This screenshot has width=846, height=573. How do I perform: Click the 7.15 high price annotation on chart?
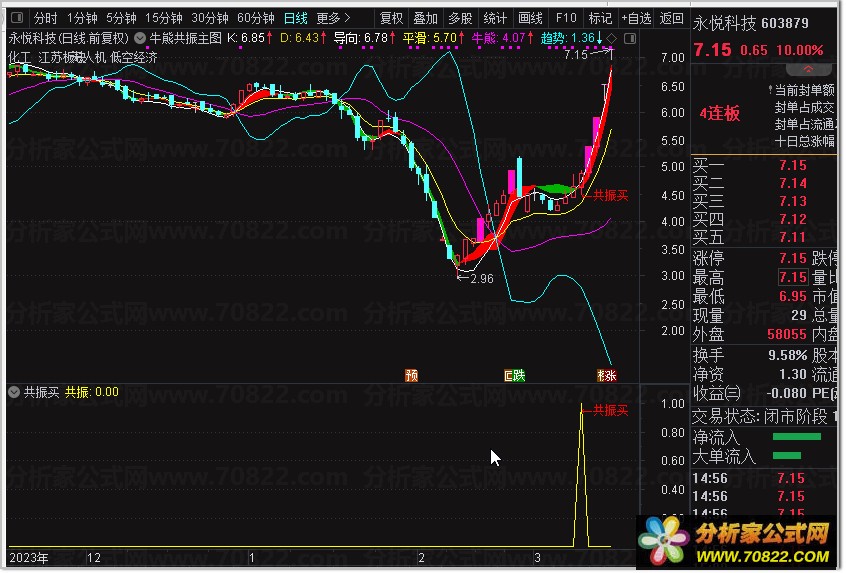pos(576,54)
